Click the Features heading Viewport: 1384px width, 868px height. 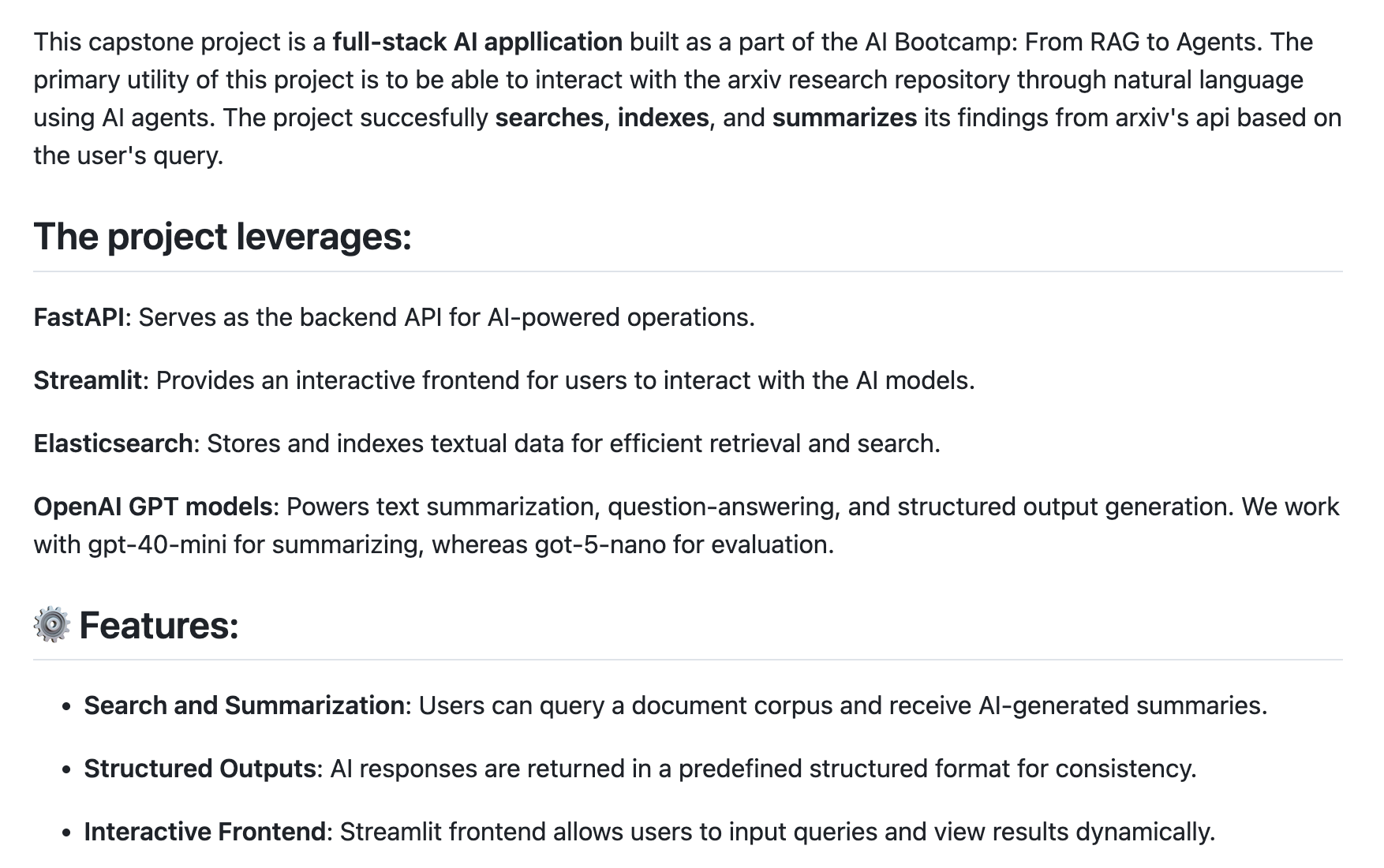pyautogui.click(x=159, y=625)
